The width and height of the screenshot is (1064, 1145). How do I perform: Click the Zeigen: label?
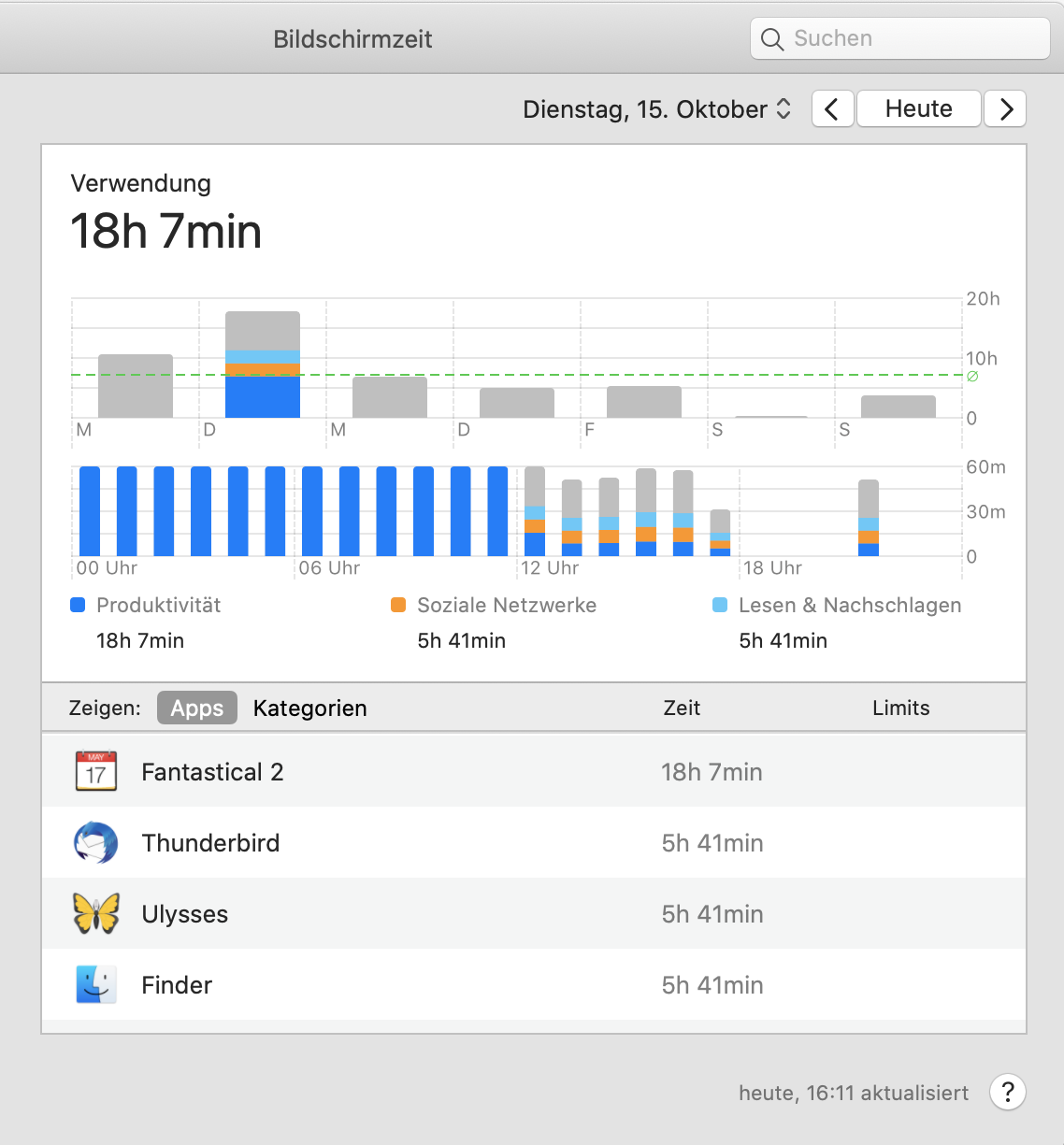pyautogui.click(x=105, y=708)
